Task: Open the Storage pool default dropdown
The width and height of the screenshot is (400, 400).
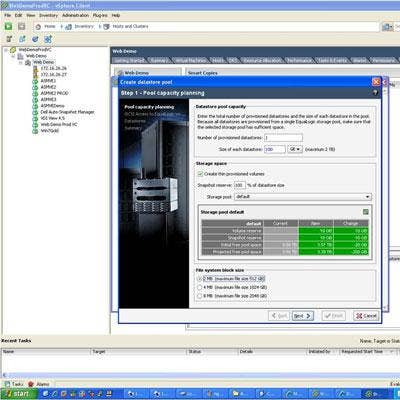Action: pyautogui.click(x=303, y=197)
